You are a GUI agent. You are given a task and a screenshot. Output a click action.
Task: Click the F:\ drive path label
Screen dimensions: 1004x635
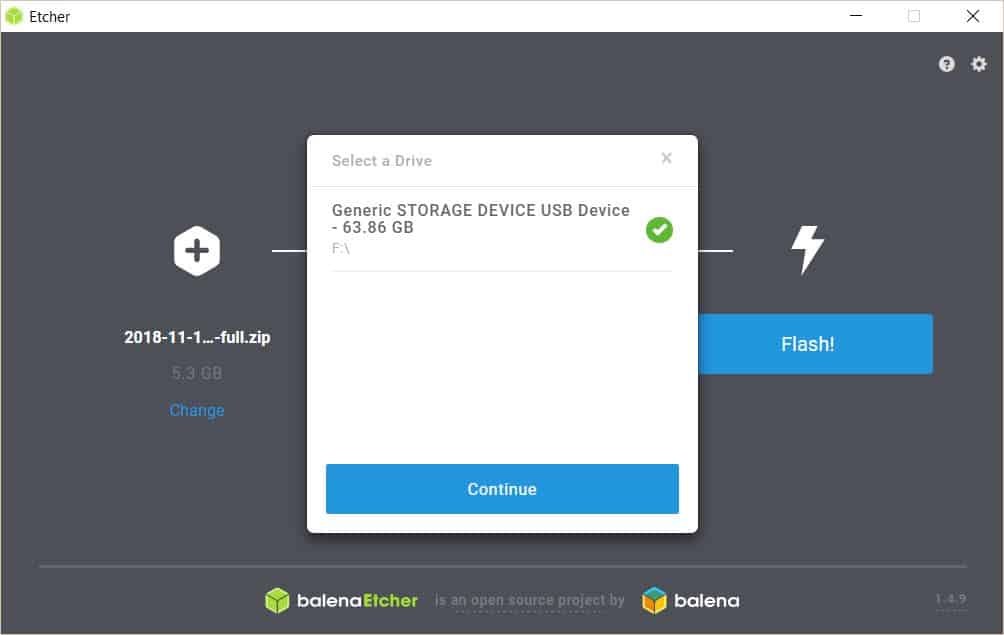[x=341, y=248]
